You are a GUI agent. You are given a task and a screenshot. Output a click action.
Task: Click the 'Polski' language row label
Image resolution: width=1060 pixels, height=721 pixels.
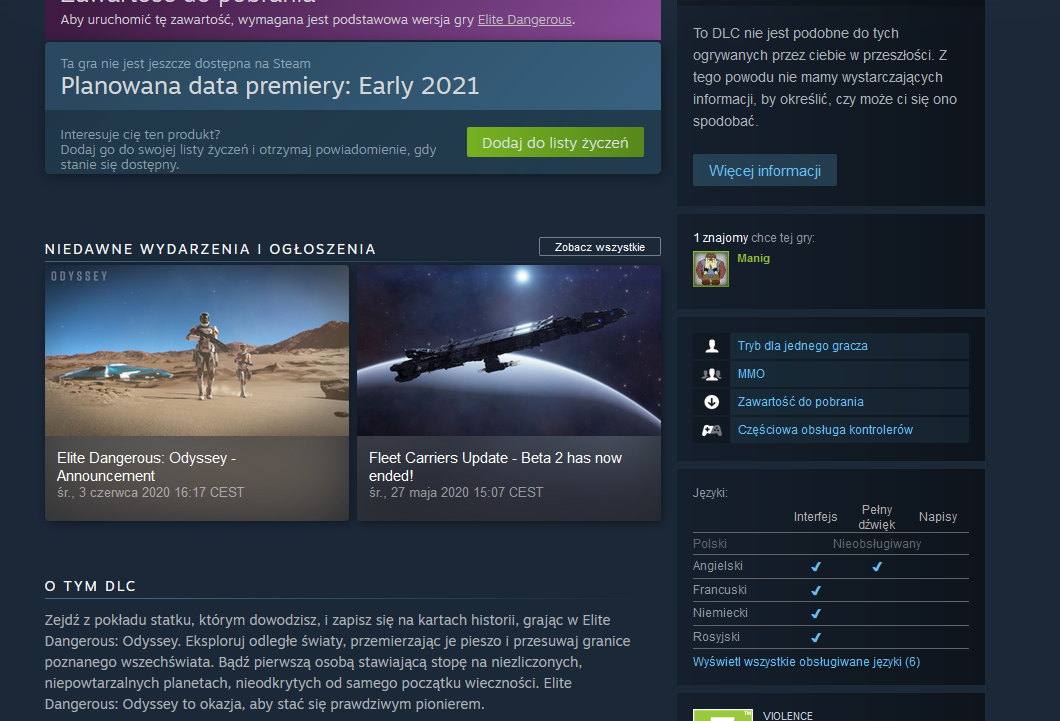pyautogui.click(x=710, y=544)
